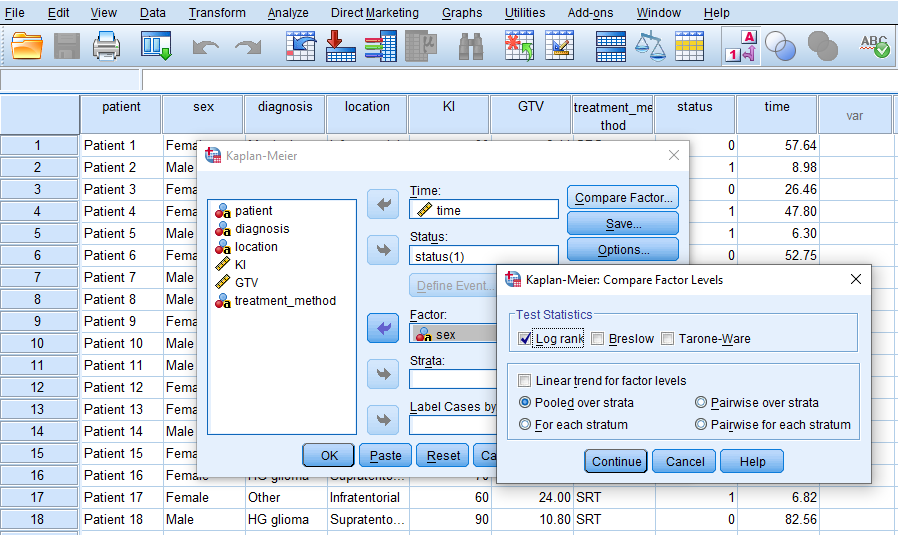Toggle the Value labels icon

tap(741, 46)
